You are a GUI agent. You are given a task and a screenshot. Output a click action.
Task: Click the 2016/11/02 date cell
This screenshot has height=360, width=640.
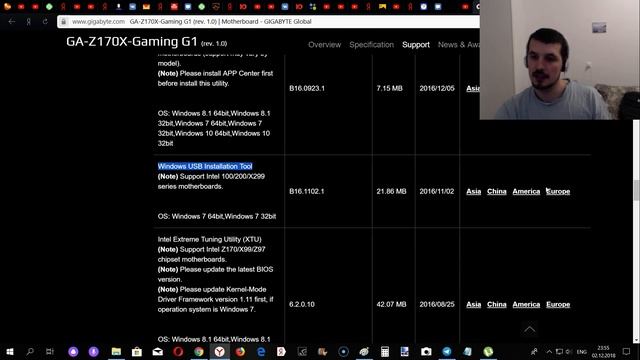[436, 191]
